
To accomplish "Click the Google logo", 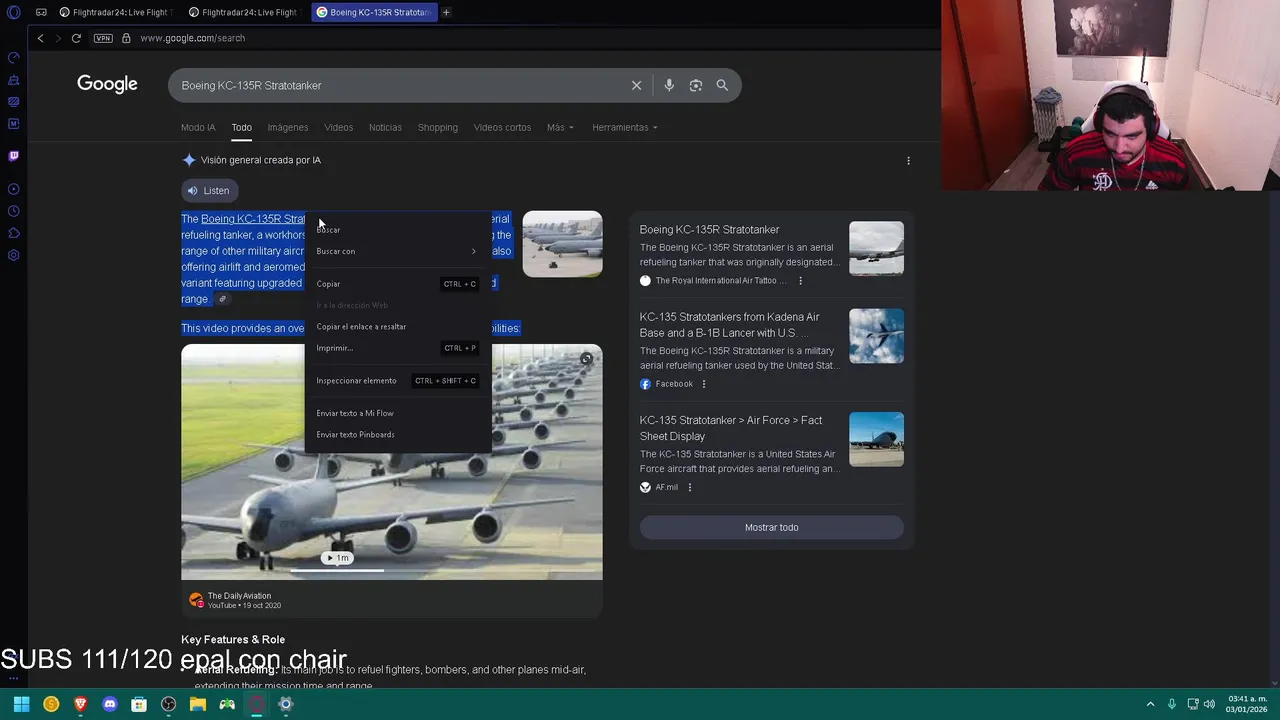I will tap(107, 84).
